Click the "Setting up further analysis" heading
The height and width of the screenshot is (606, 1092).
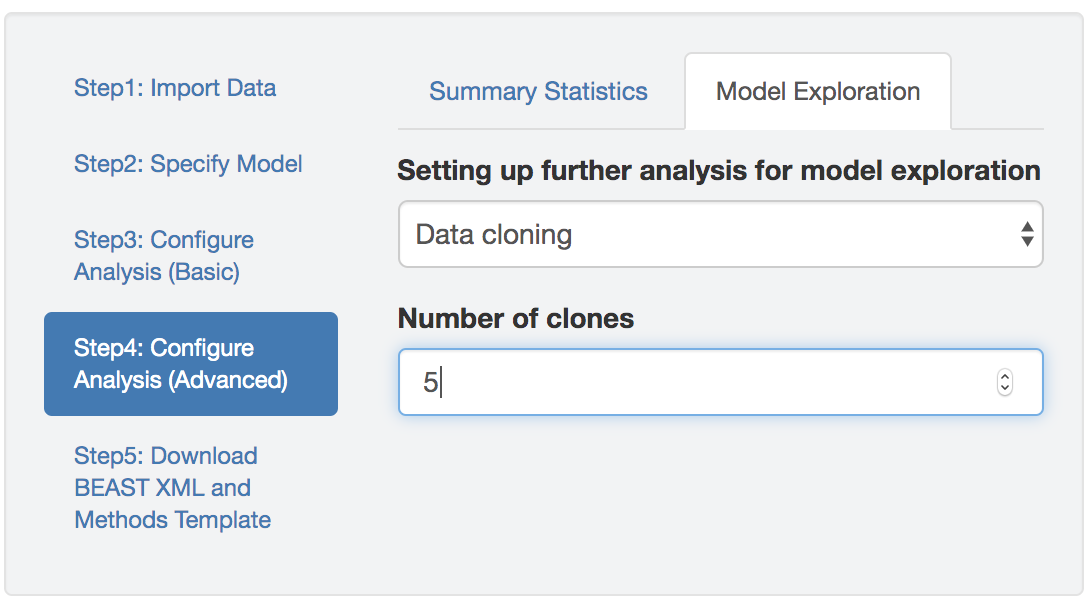point(718,171)
